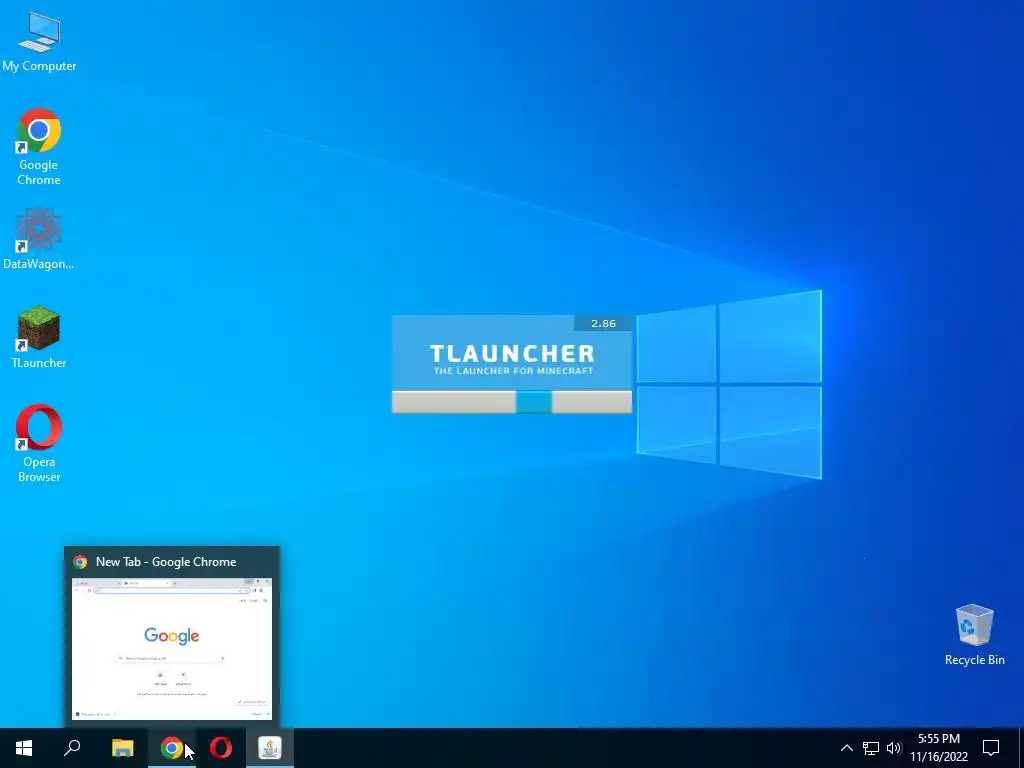The height and width of the screenshot is (768, 1024).
Task: Click the New Tab - Google Chrome title
Action: [x=166, y=562]
